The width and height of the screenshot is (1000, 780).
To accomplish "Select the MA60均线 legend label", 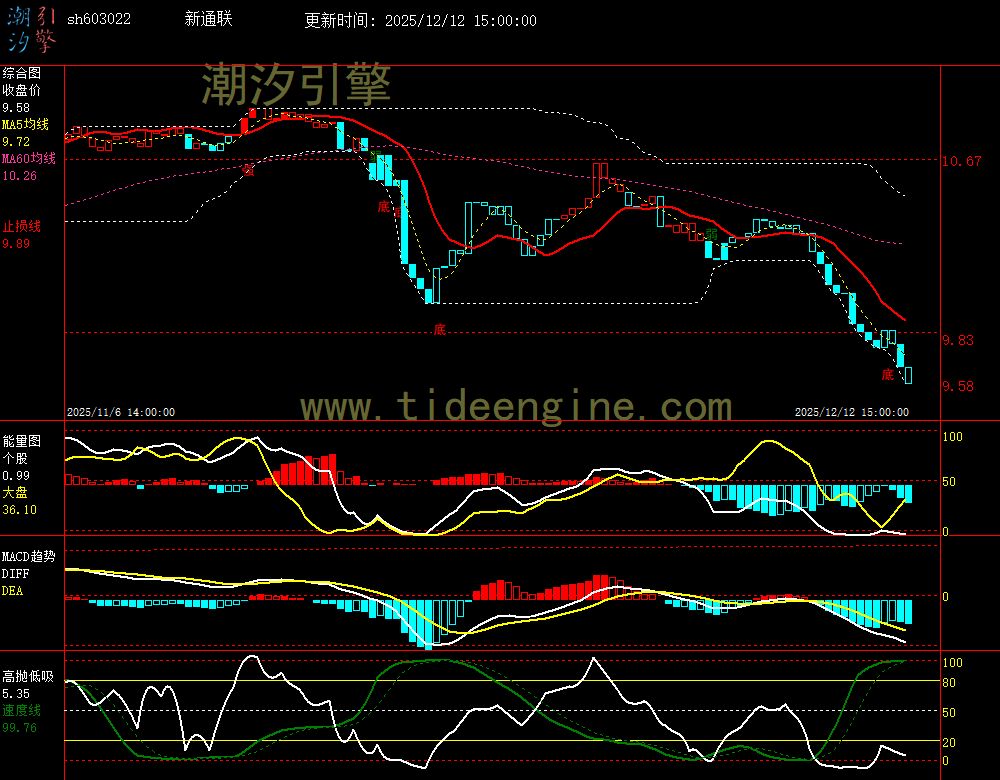I will (29, 159).
